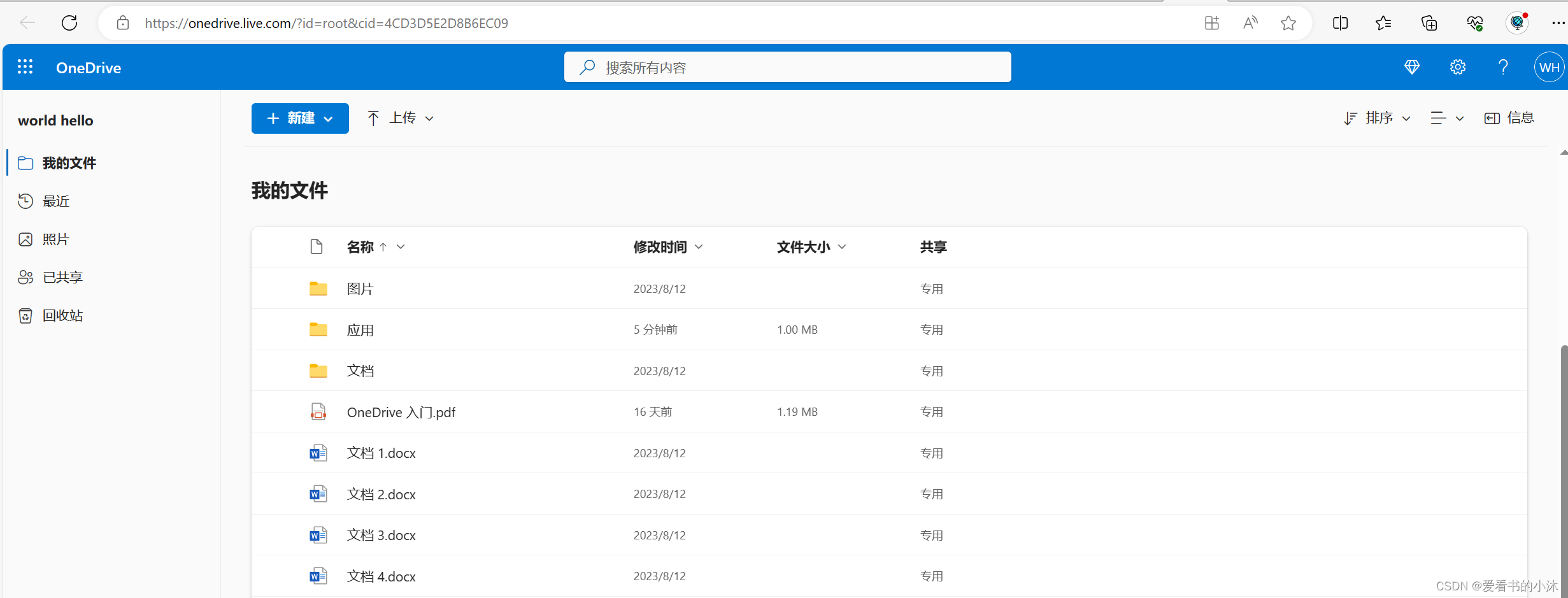1568x598 pixels.
Task: Click the browser address bar URL
Action: coord(326,23)
